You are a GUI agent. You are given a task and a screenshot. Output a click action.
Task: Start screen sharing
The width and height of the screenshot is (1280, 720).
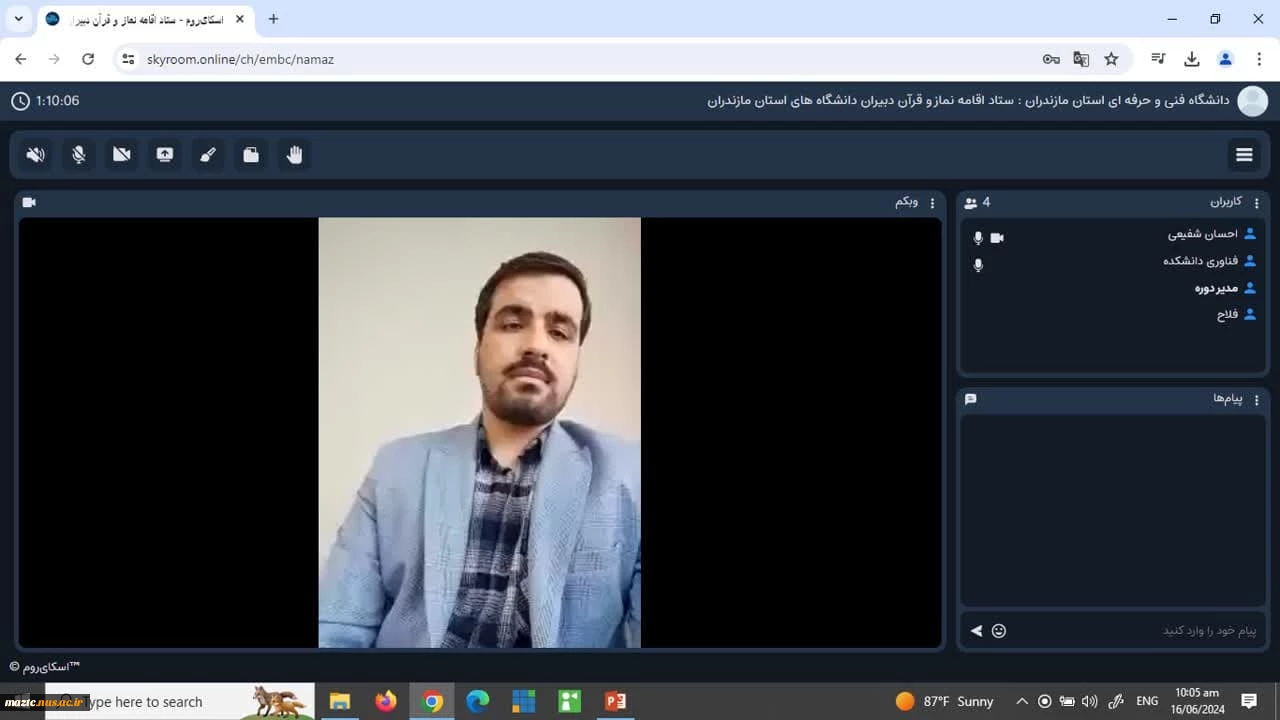pyautogui.click(x=165, y=154)
